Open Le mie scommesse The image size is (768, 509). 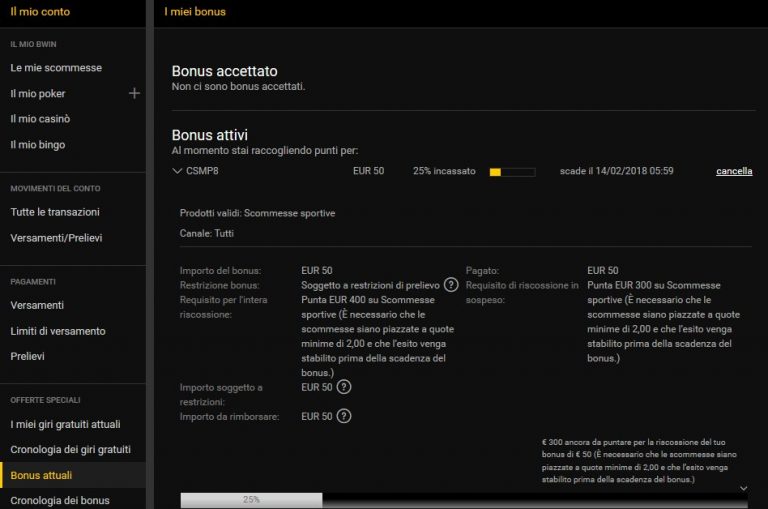(x=56, y=67)
